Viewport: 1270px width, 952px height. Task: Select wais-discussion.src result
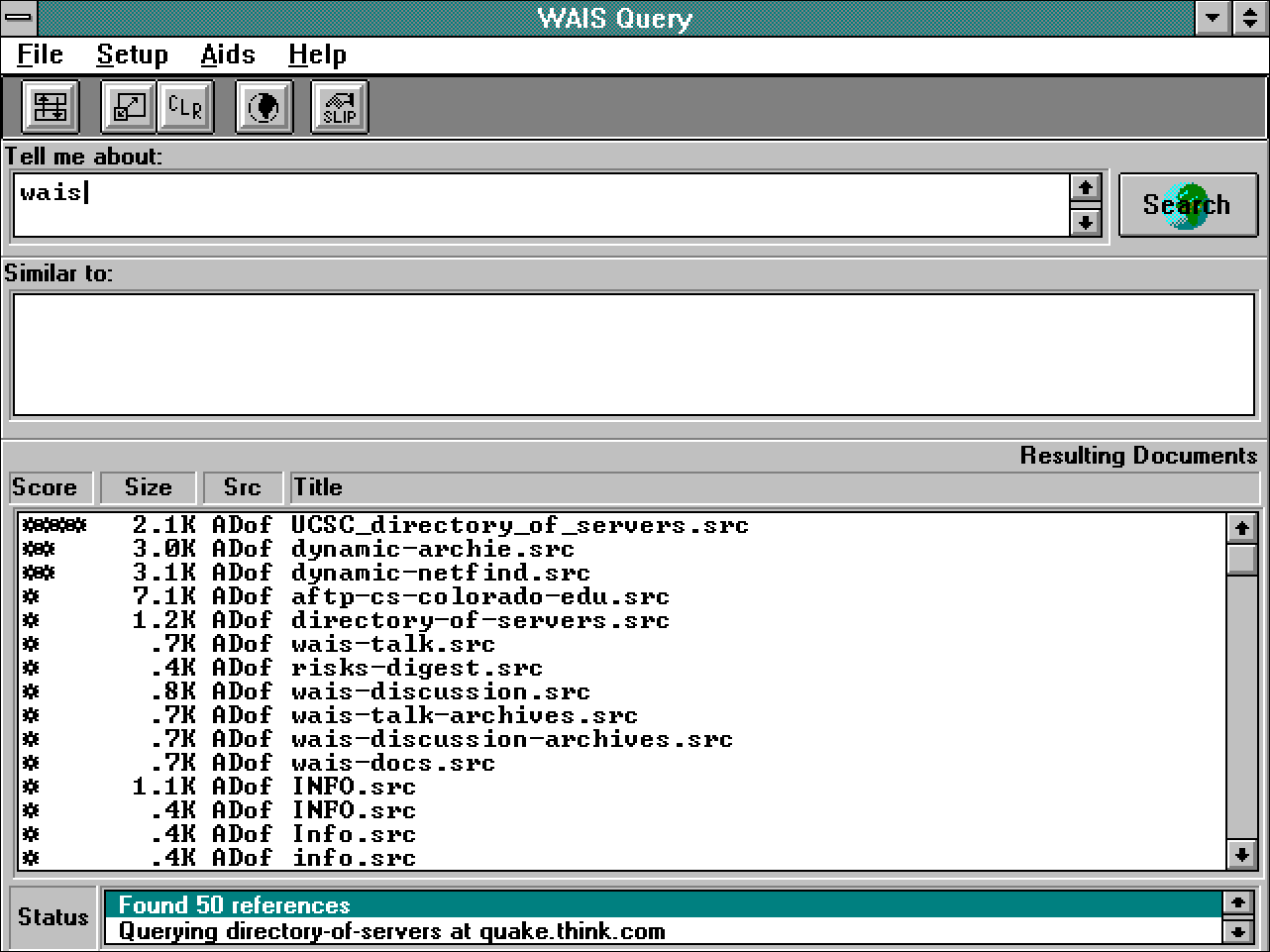622,691
